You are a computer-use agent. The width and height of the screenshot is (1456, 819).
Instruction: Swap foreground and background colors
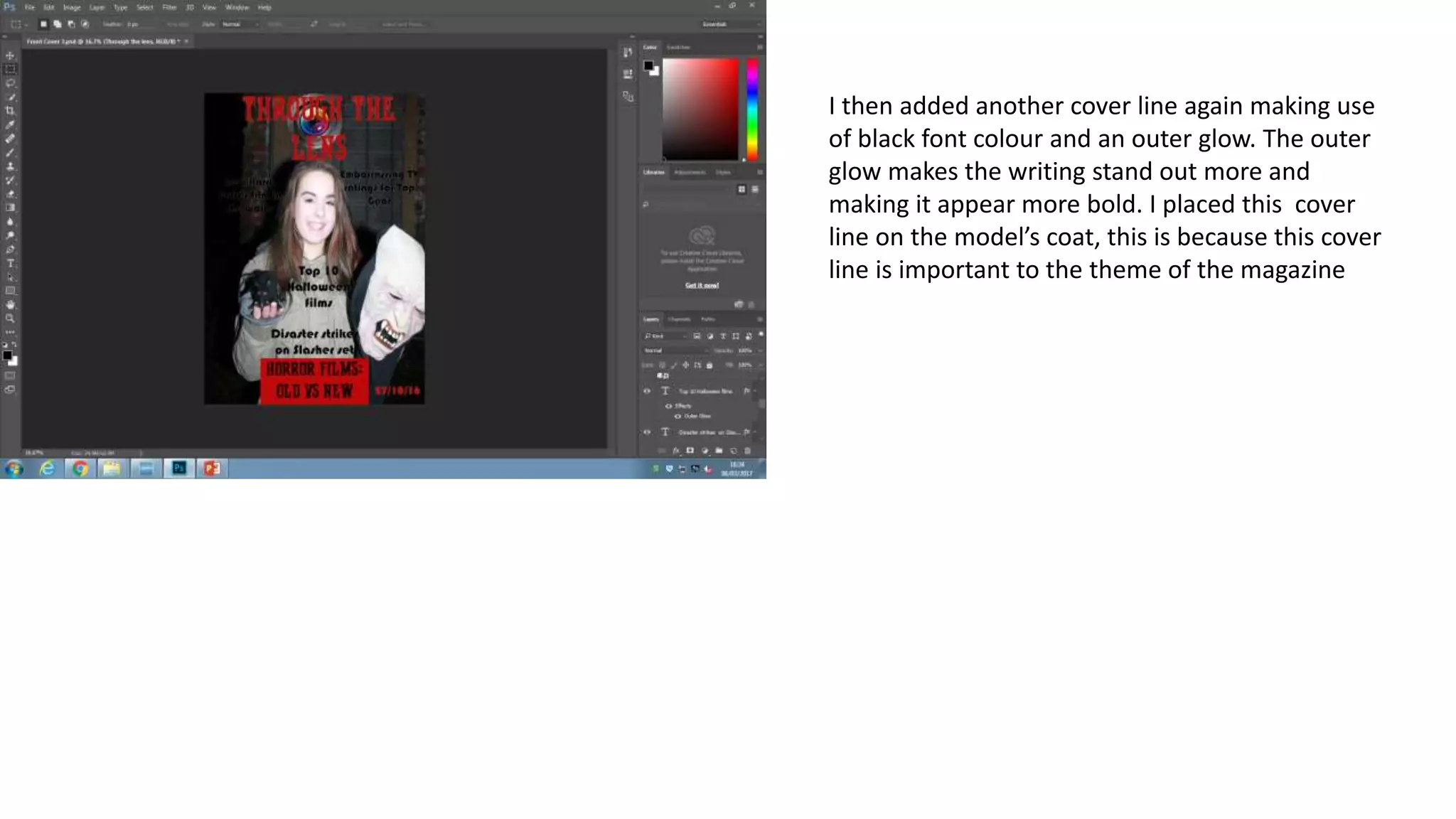coord(14,345)
